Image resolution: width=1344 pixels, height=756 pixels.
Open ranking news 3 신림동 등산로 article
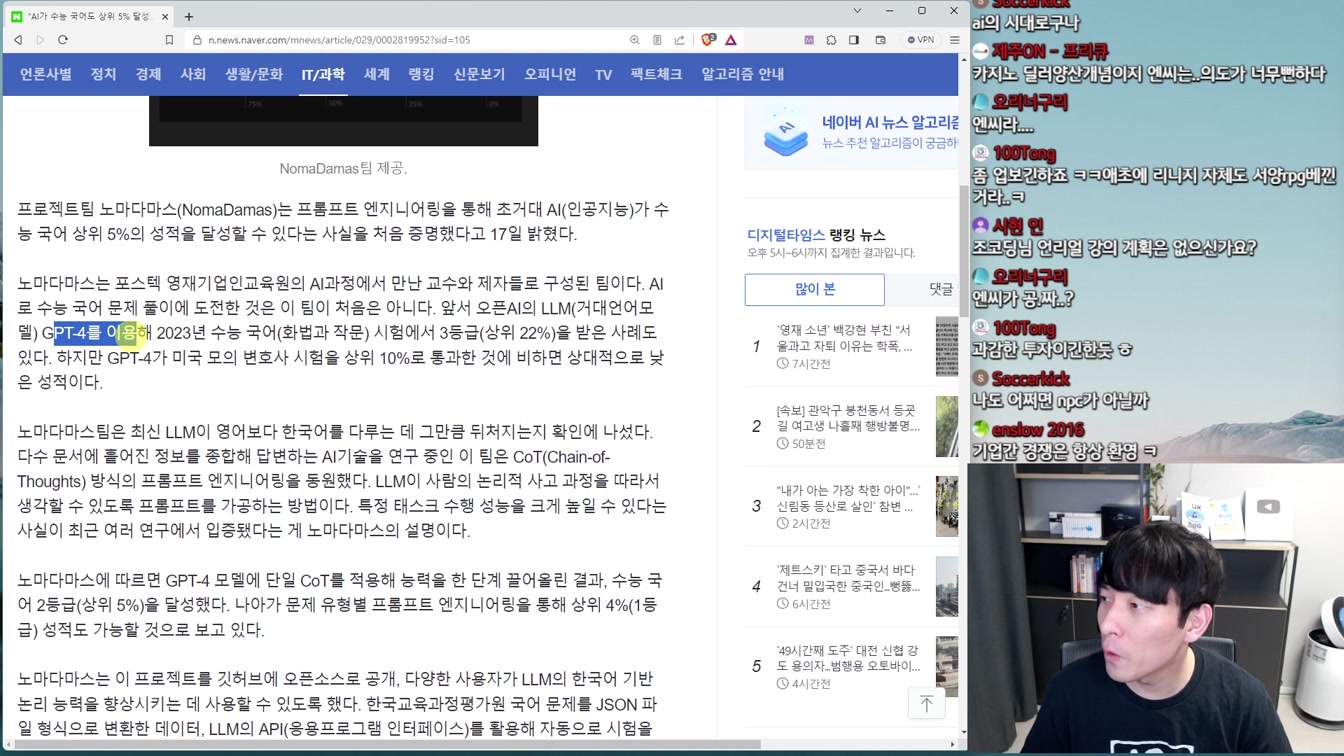(848, 498)
